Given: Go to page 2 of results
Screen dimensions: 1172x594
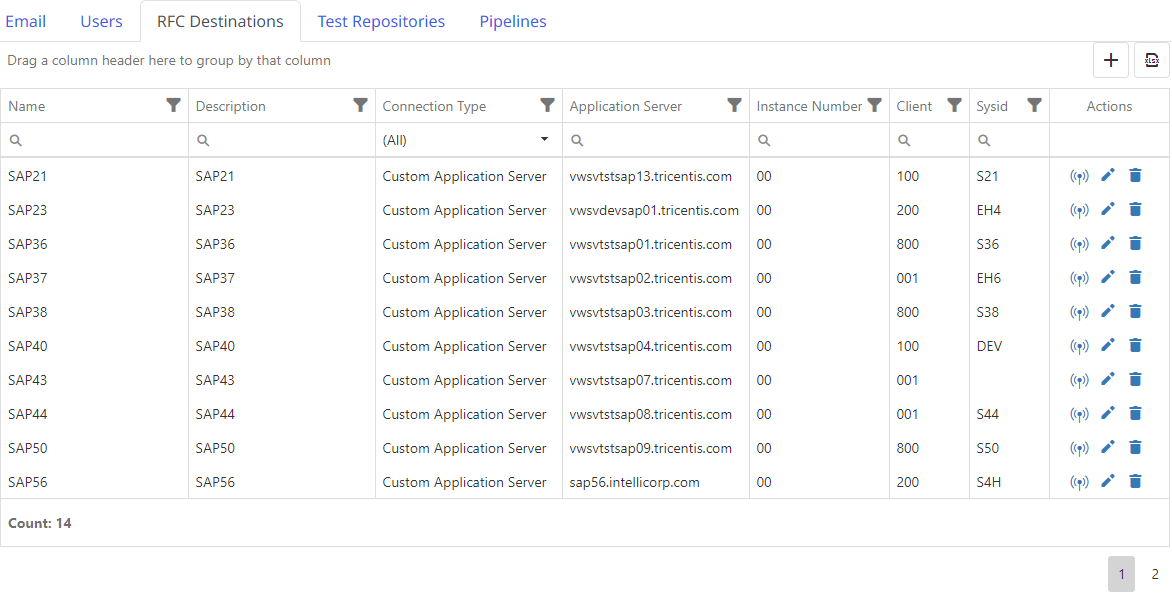Looking at the screenshot, I should coord(1154,574).
